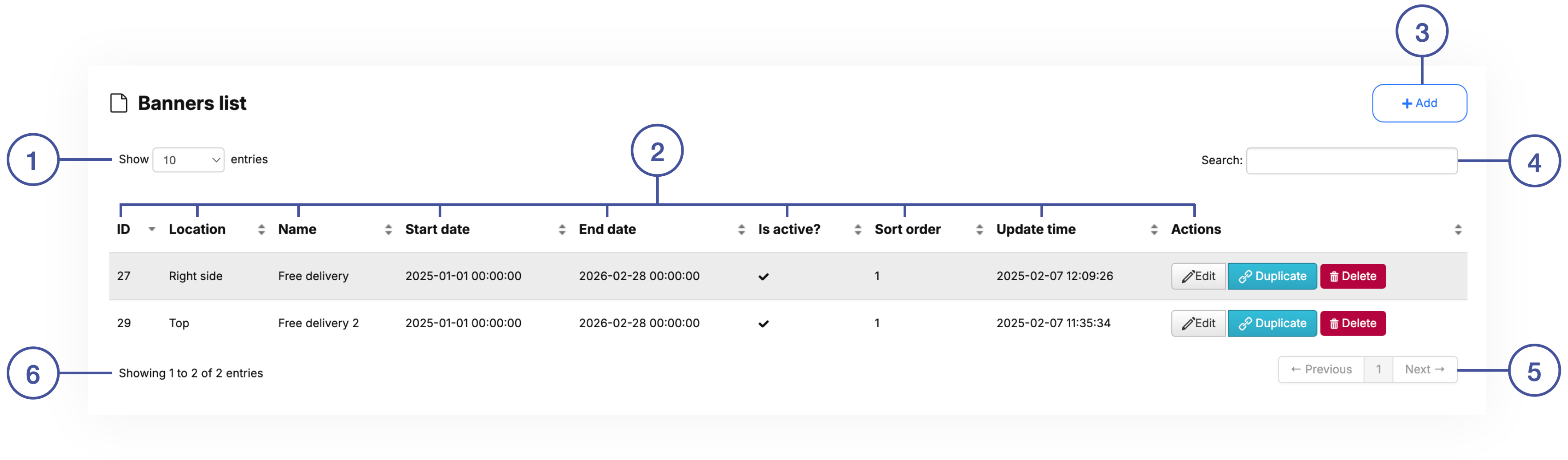
Task: Go to the Previous page
Action: [x=1321, y=369]
